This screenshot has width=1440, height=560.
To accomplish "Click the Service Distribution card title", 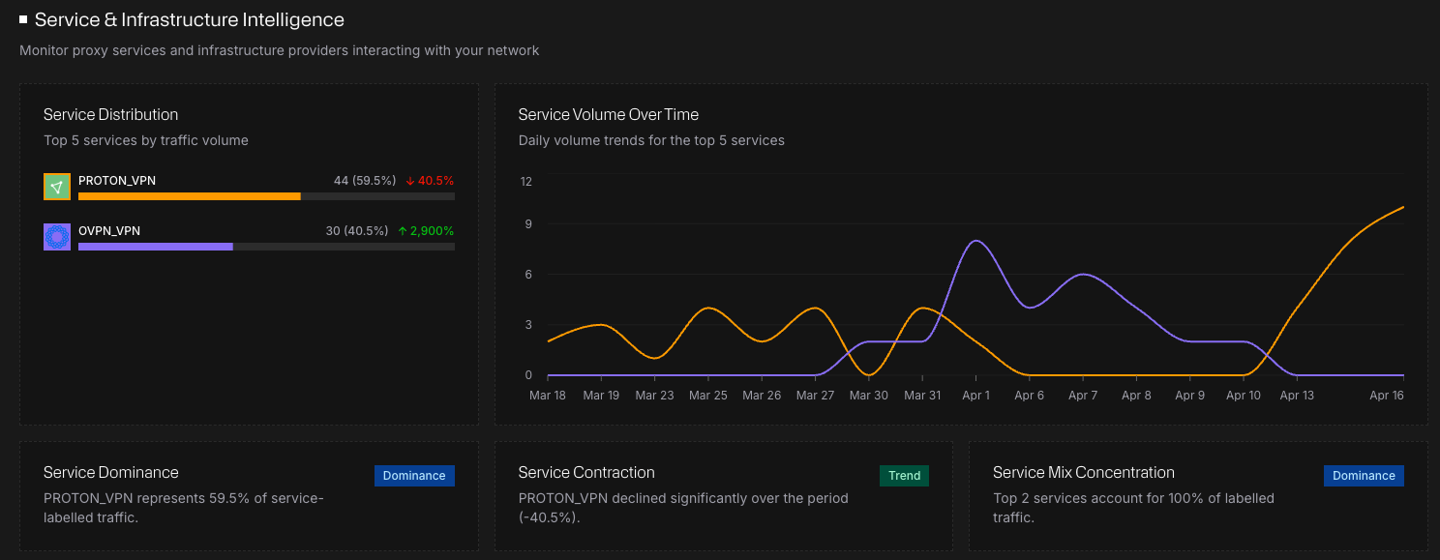I will pos(111,115).
